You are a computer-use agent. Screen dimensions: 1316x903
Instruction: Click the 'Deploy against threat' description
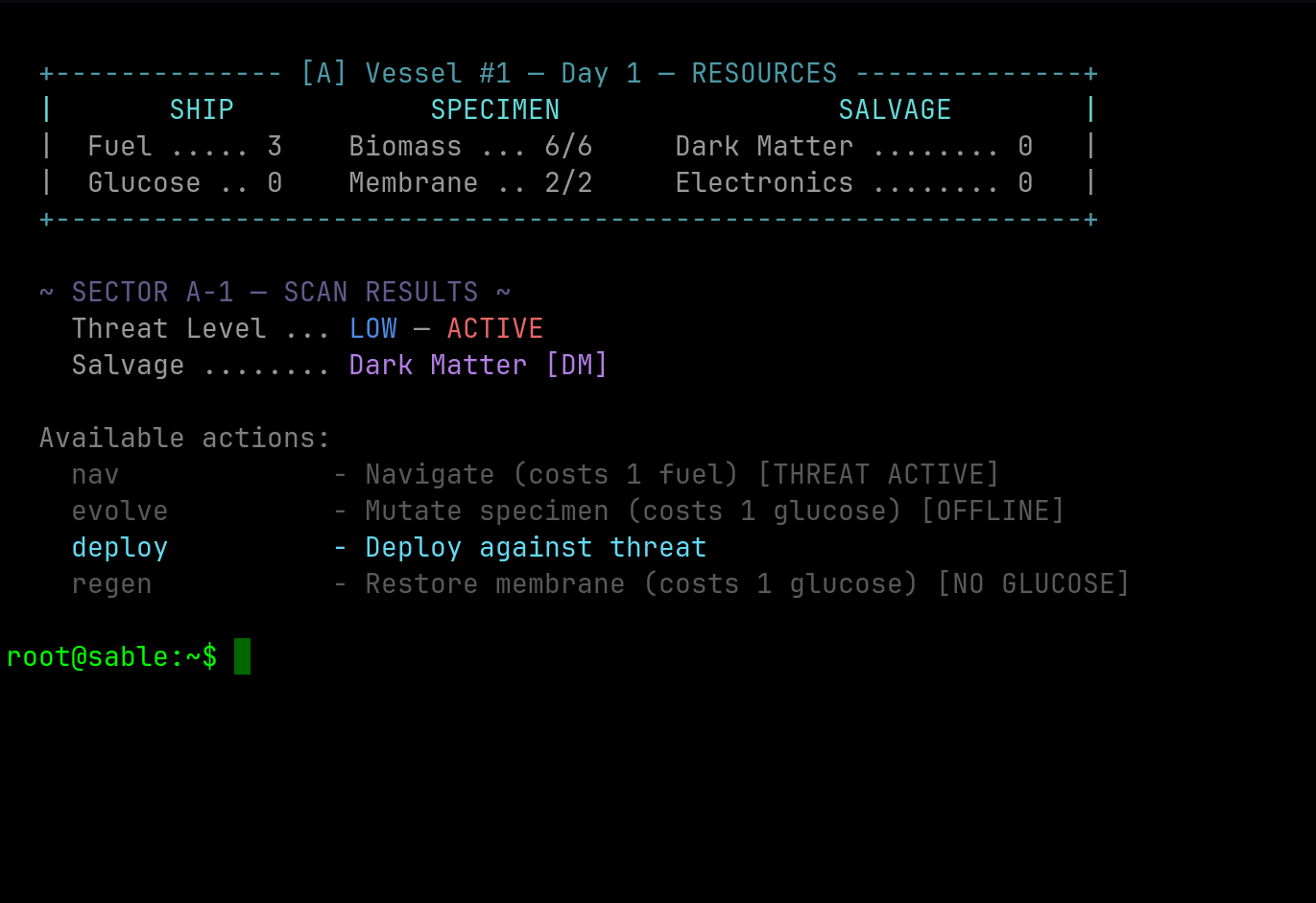pos(536,548)
